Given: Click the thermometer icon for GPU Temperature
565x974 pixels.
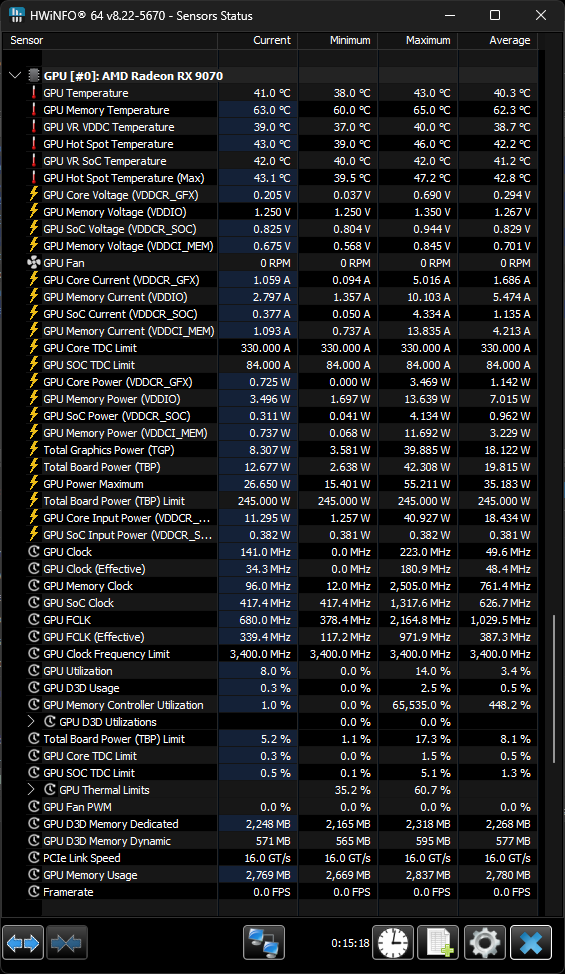Looking at the screenshot, I should (x=34, y=93).
